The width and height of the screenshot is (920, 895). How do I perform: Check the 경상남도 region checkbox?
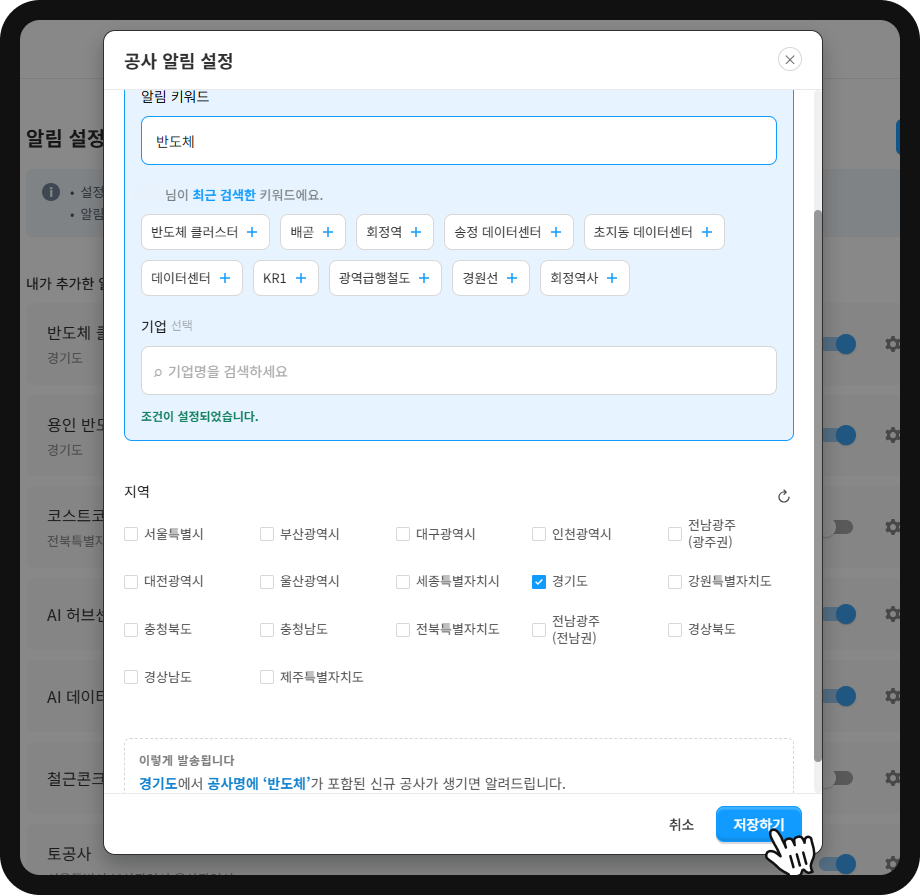131,677
